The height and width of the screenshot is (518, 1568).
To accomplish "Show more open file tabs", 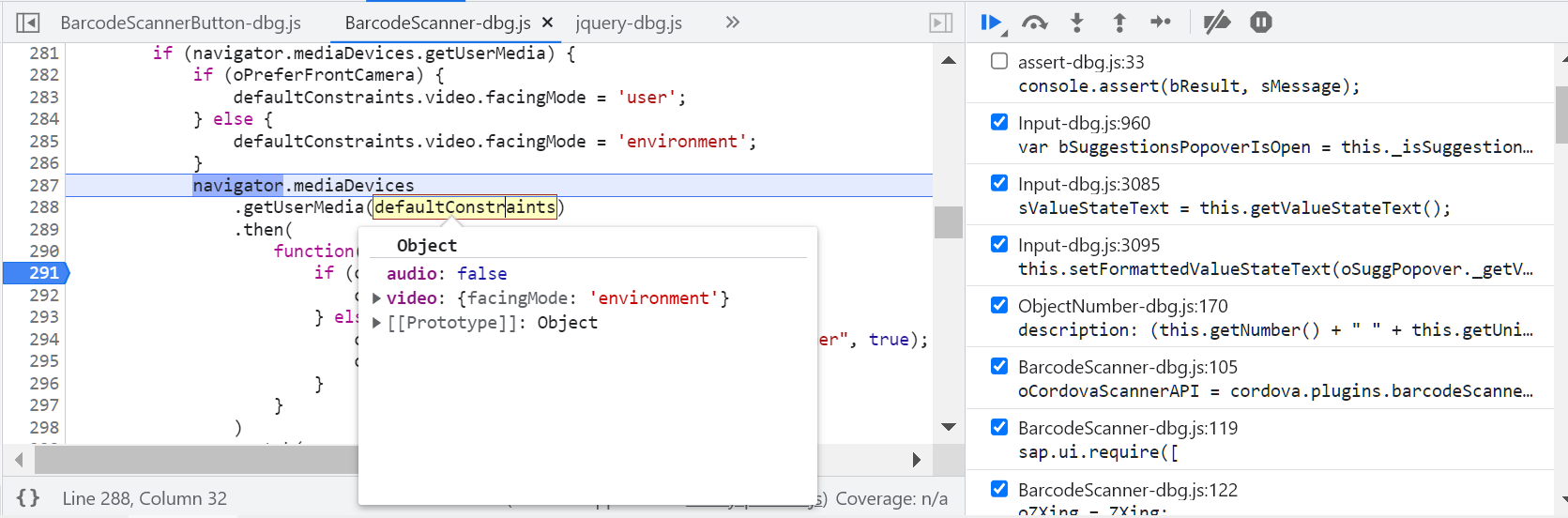I will (733, 23).
